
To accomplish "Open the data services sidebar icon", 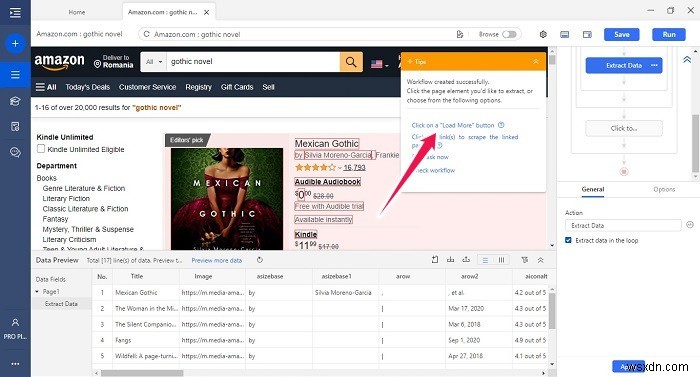I will 15,126.
